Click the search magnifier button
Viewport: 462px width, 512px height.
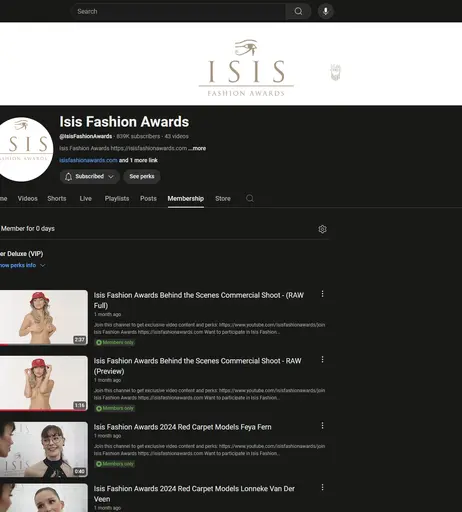point(298,11)
